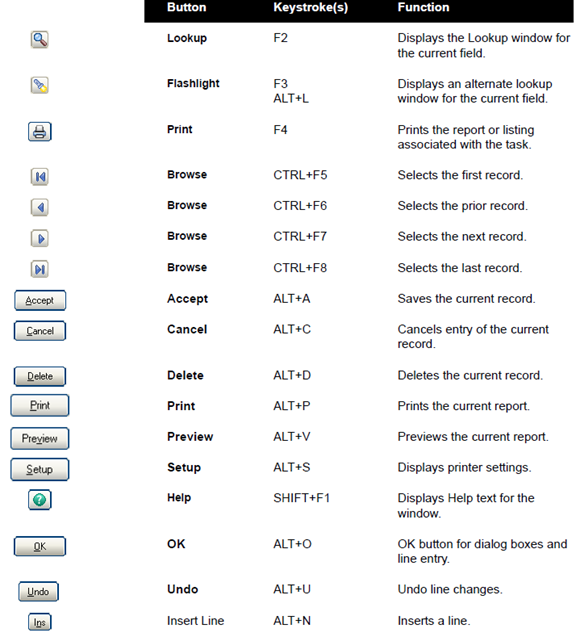This screenshot has height=637, width=576.
Task: Click 'Undo line changes.' text
Action: click(x=450, y=589)
